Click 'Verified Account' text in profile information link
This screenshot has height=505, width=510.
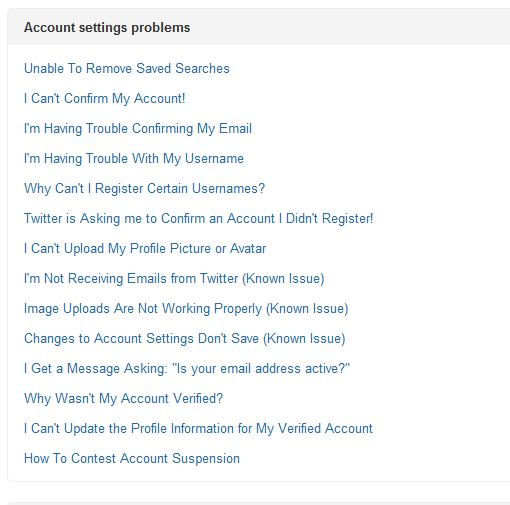(x=325, y=429)
